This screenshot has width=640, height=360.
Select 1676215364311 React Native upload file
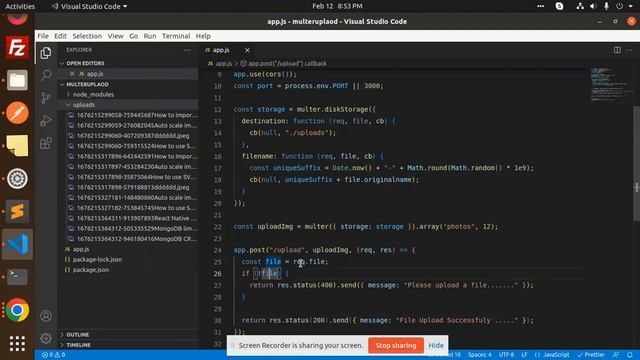133,218
